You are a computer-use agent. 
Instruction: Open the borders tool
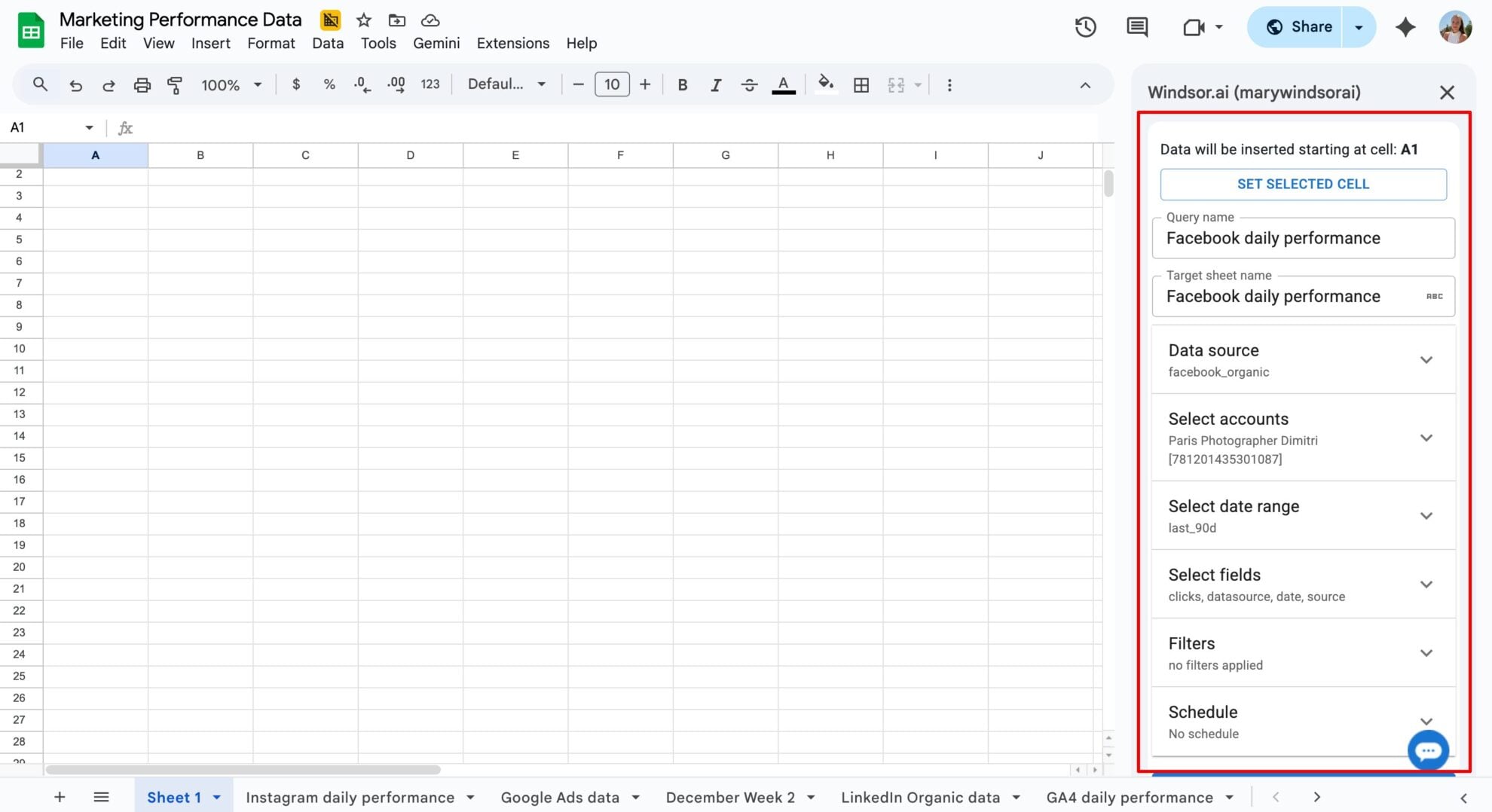861,85
